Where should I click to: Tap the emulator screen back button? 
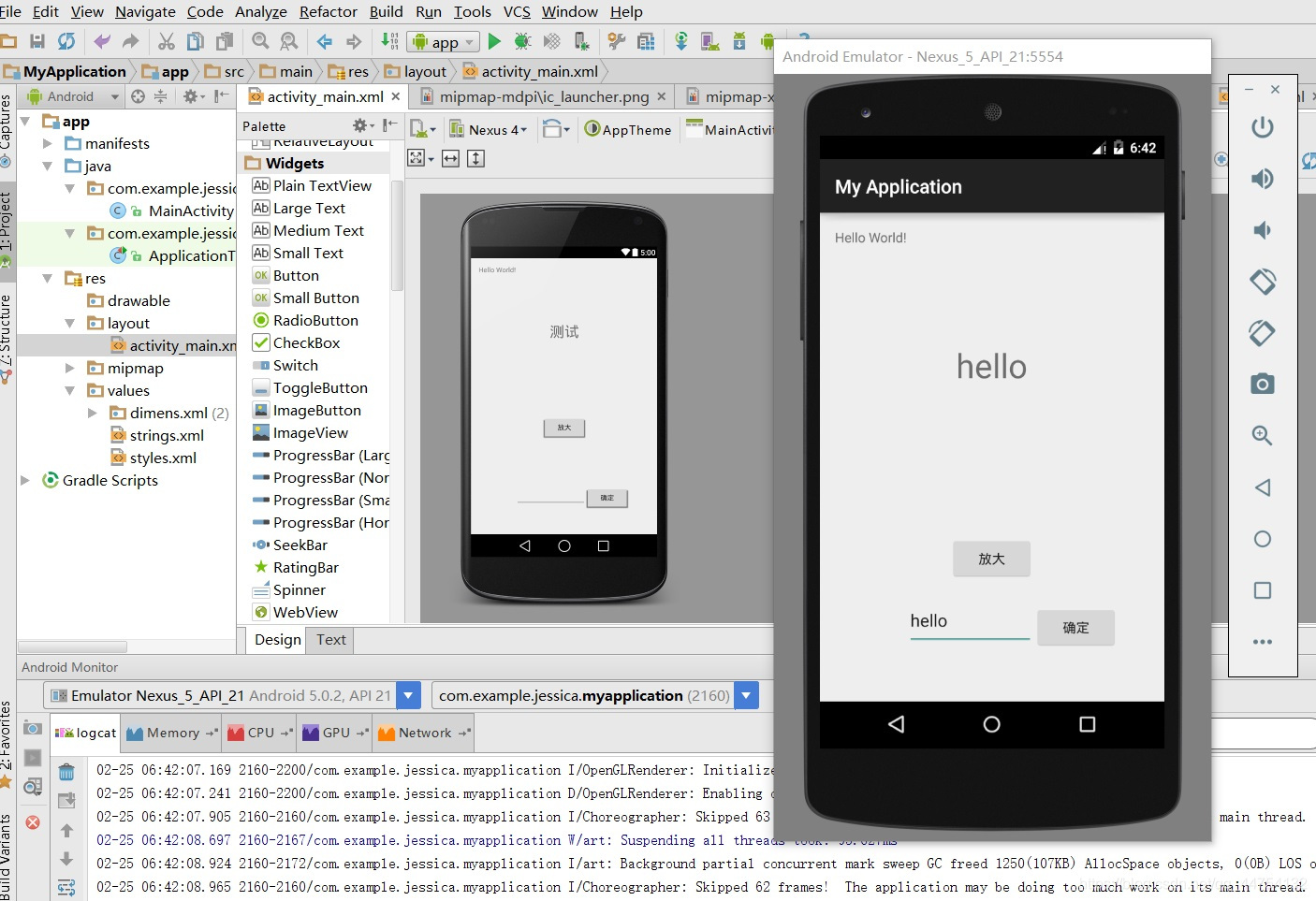[x=897, y=724]
